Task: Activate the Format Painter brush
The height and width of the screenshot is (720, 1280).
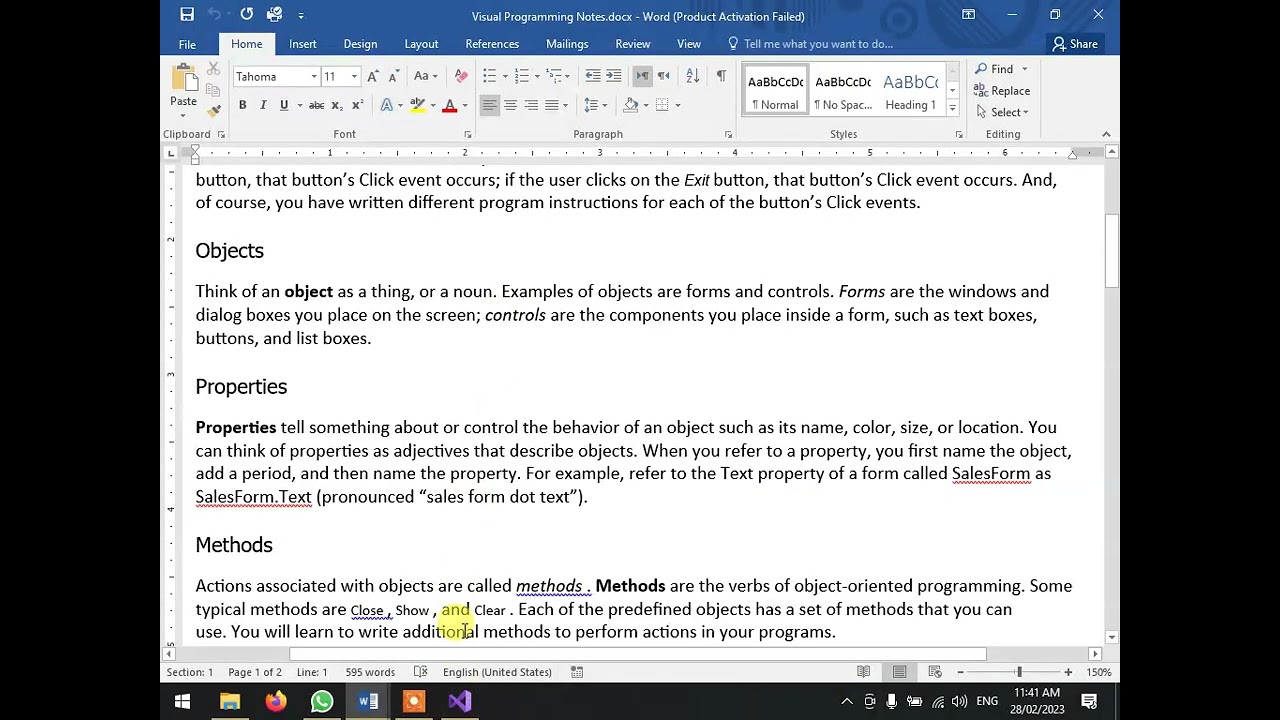Action: [x=212, y=110]
